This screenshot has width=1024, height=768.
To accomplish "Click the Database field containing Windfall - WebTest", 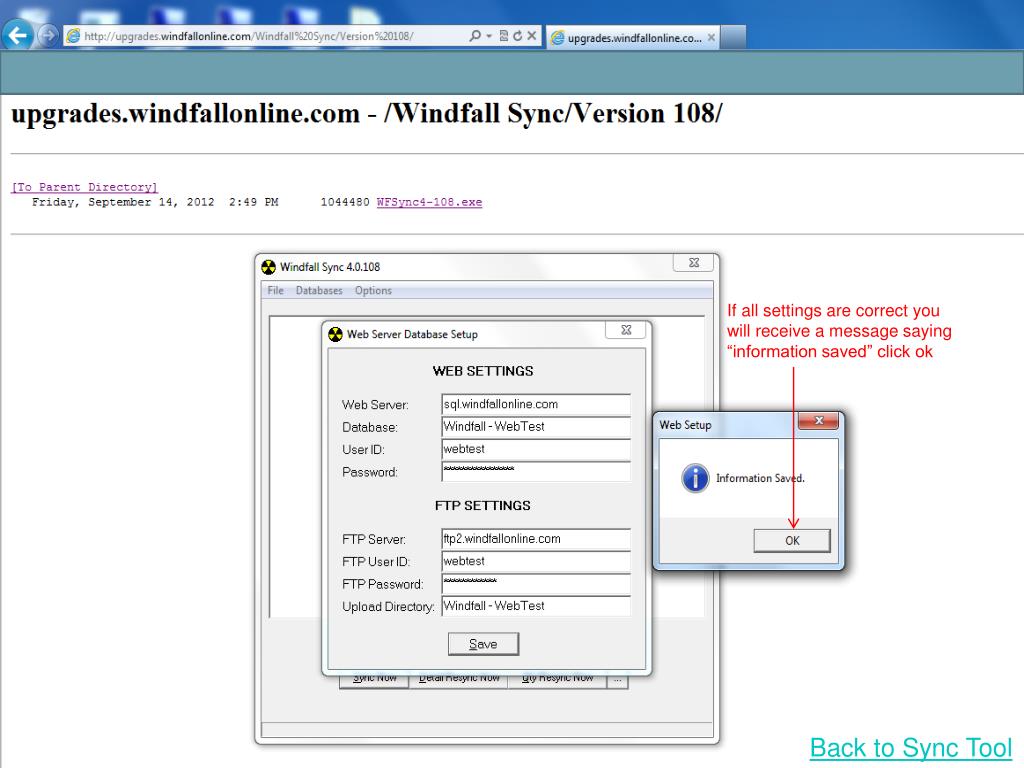I will 536,427.
